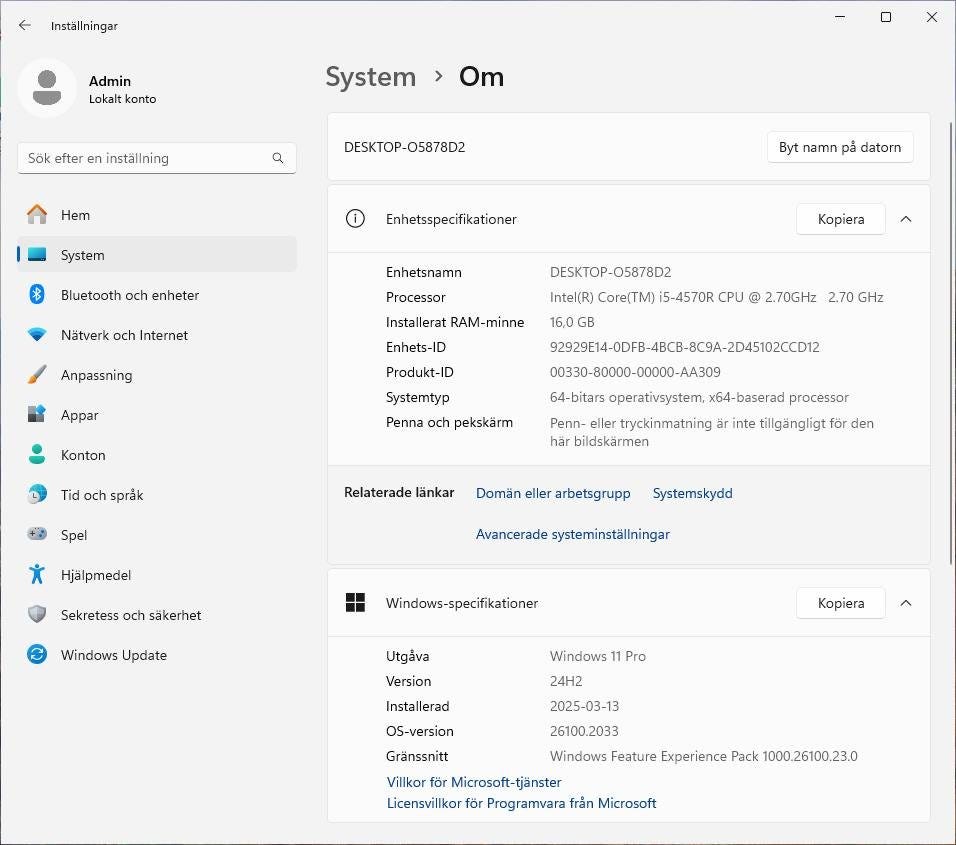Image resolution: width=956 pixels, height=845 pixels.
Task: Click the Appar icon in sidebar
Action: [x=37, y=415]
